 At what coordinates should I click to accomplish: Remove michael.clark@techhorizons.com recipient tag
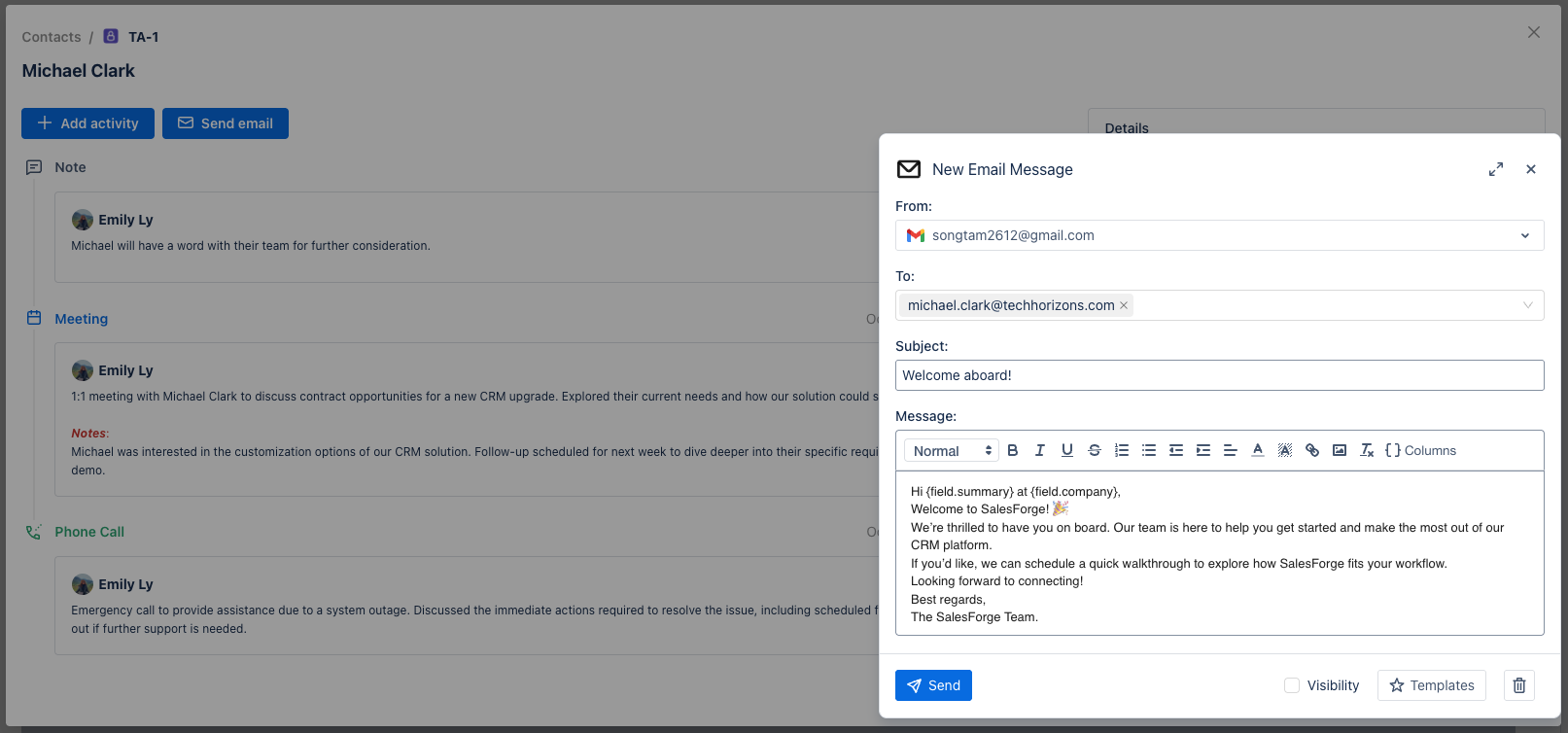pyautogui.click(x=1124, y=305)
